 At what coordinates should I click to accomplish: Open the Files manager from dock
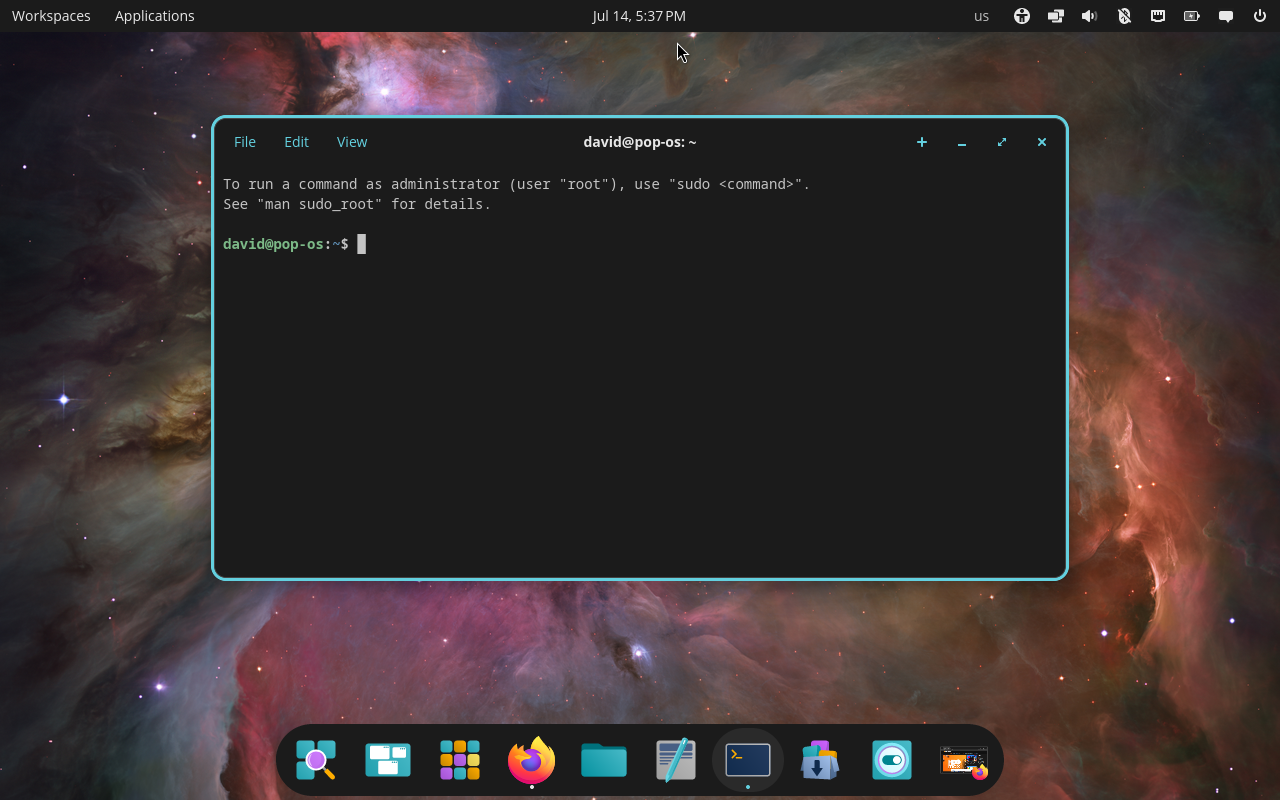[604, 760]
